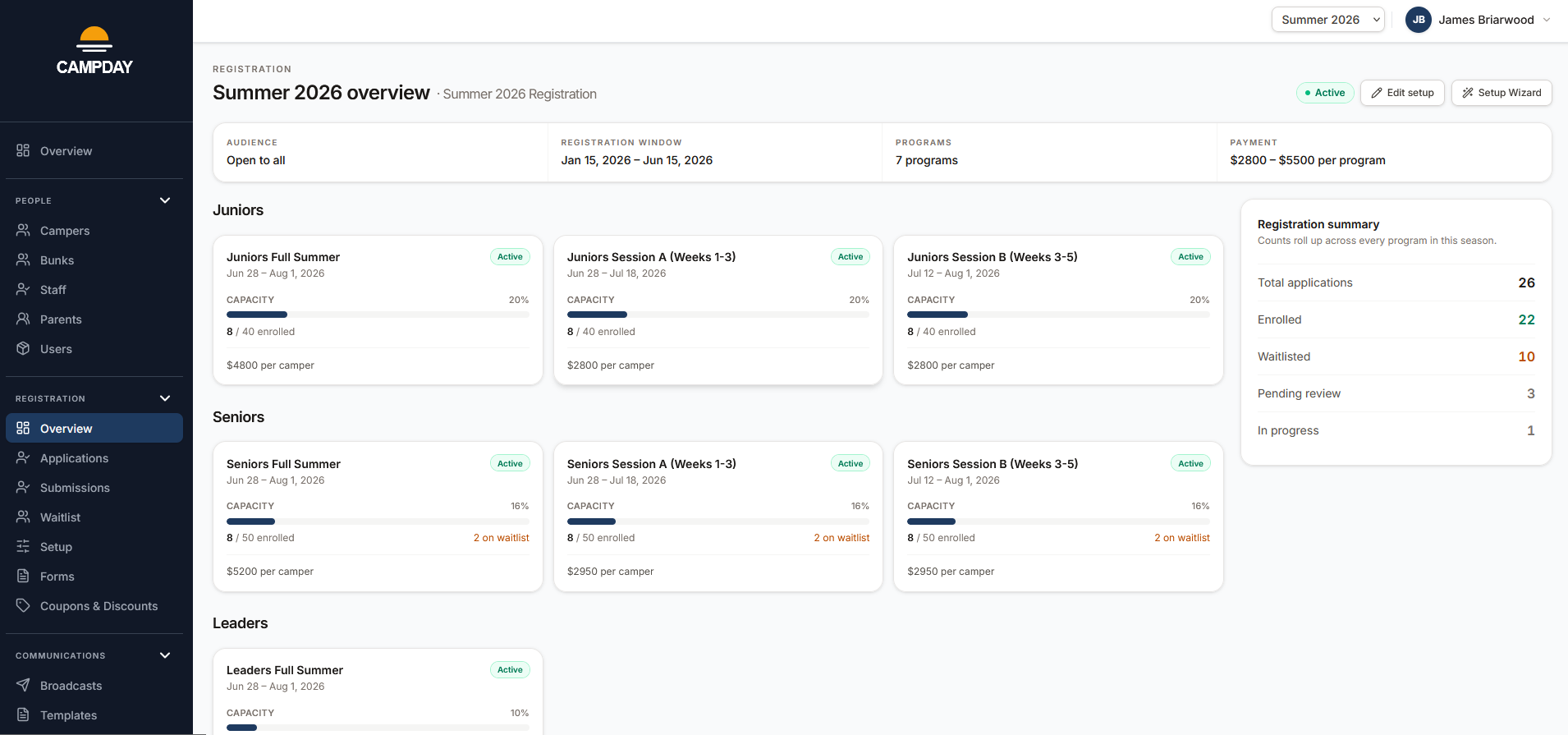Click the Setup sliders icon
Image resolution: width=1568 pixels, height=735 pixels.
point(23,546)
